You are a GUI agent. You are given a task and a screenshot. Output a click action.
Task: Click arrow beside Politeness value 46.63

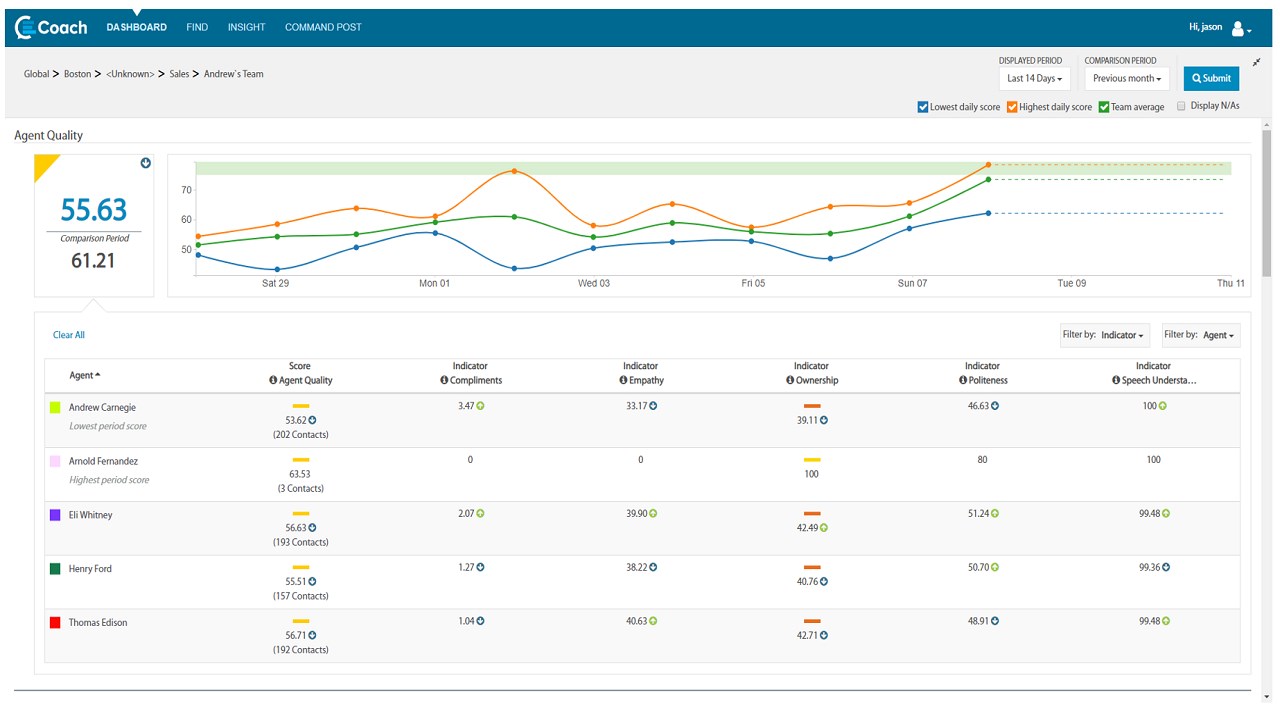click(x=994, y=406)
